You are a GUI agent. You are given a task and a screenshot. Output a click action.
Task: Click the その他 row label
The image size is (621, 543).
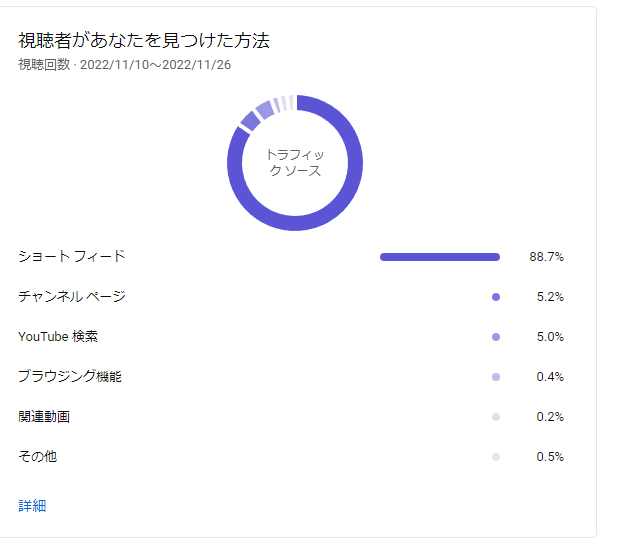[x=38, y=456]
